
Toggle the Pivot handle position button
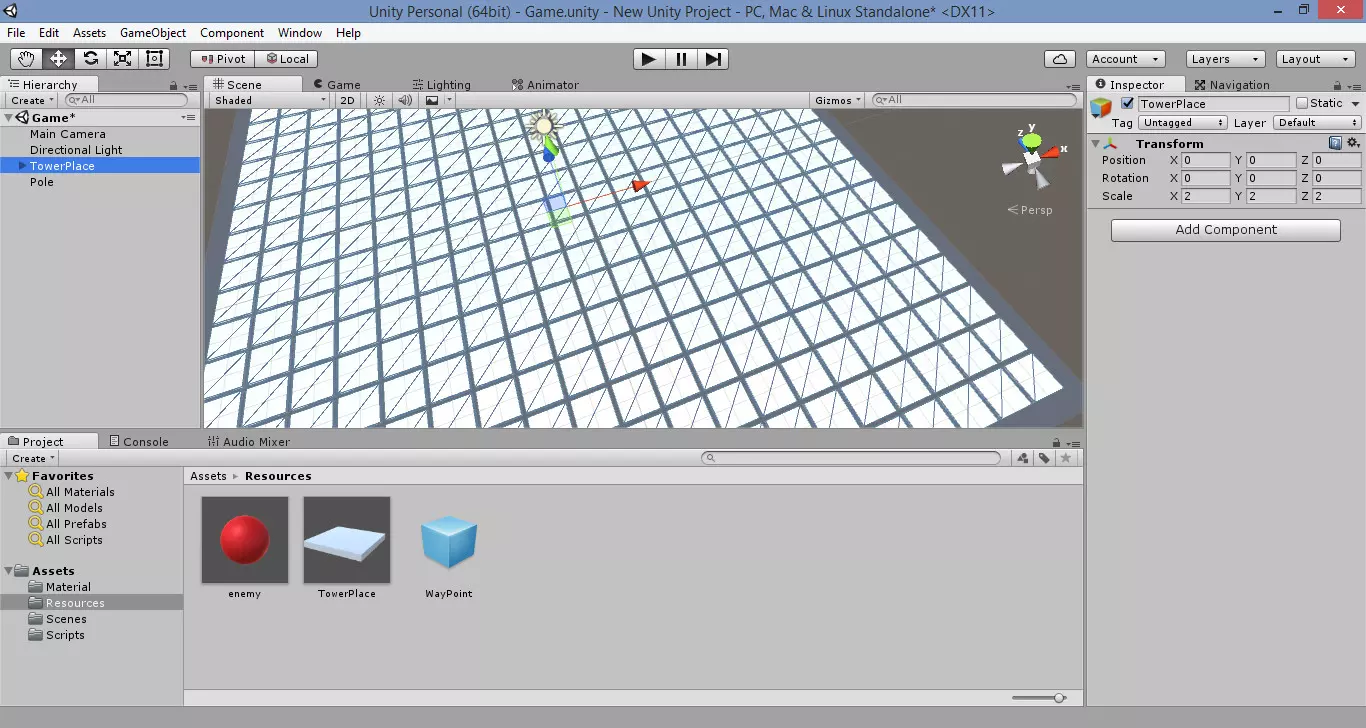coord(222,59)
